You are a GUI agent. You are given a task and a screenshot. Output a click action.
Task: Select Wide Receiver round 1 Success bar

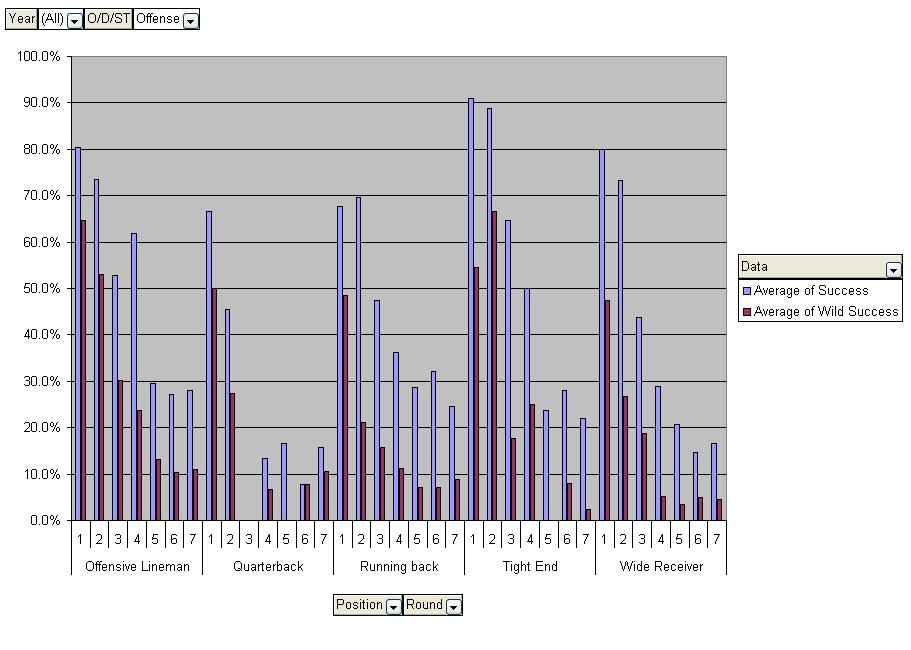click(x=602, y=335)
